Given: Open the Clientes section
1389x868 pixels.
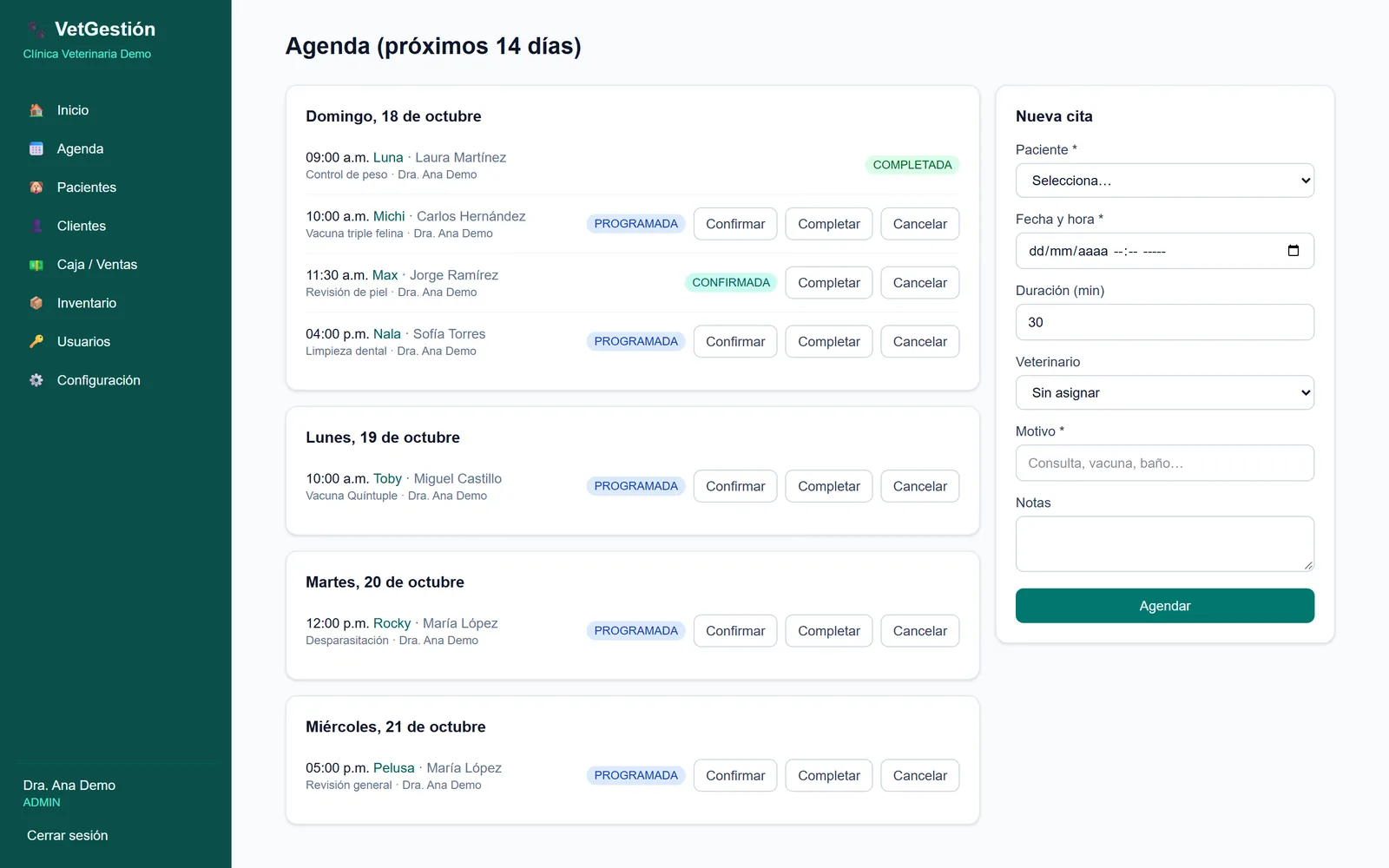Looking at the screenshot, I should click(x=115, y=226).
